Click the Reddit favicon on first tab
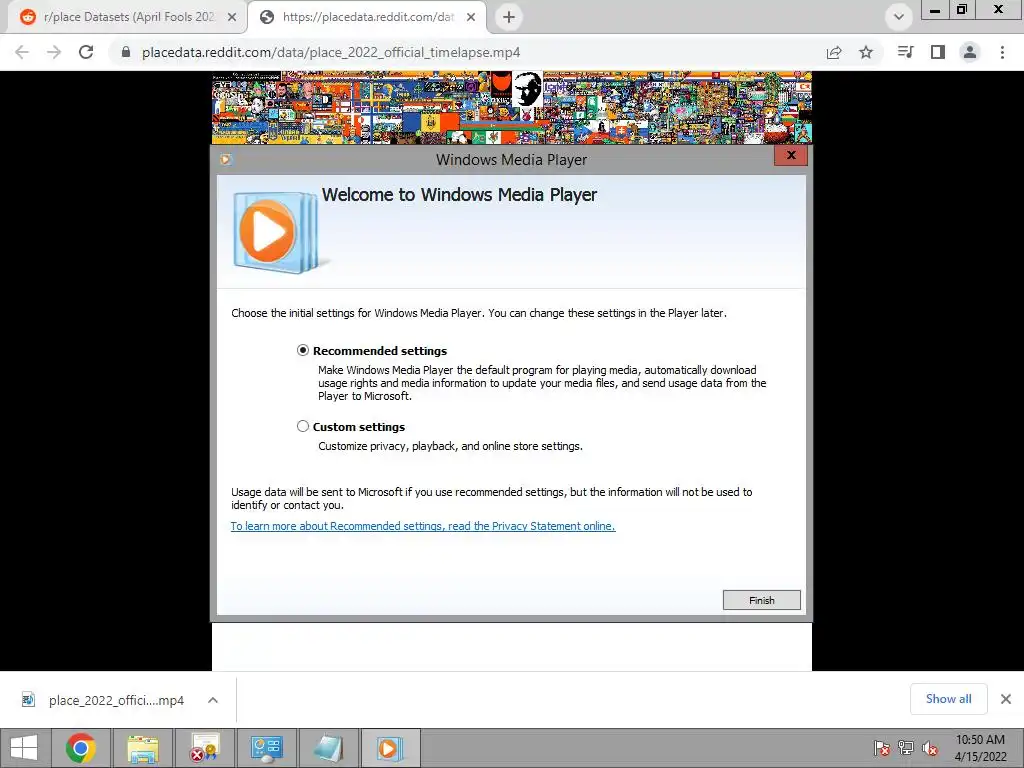Screen dimensions: 1024x768 click(27, 17)
